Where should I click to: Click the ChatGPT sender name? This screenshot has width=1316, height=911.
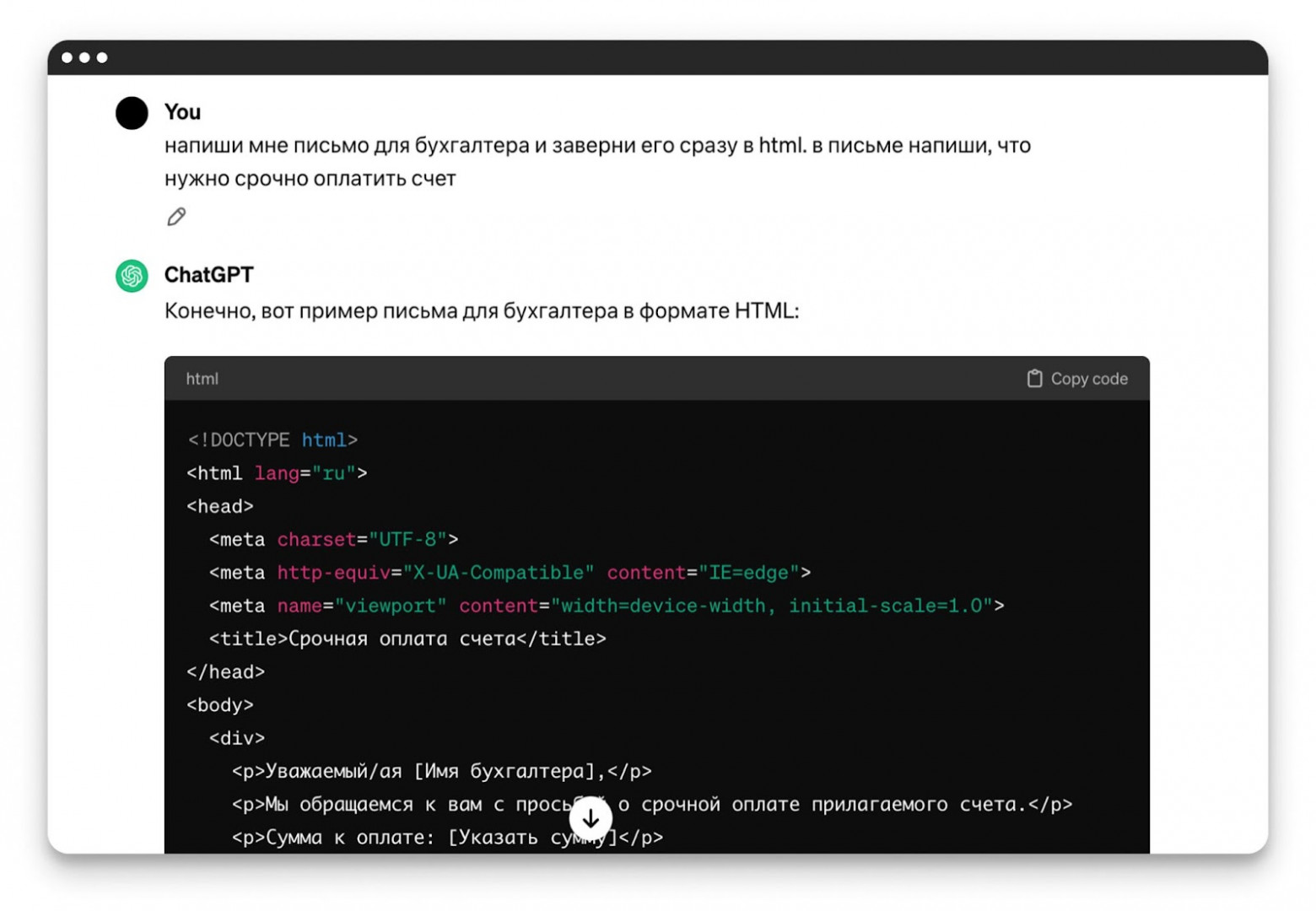point(208,274)
